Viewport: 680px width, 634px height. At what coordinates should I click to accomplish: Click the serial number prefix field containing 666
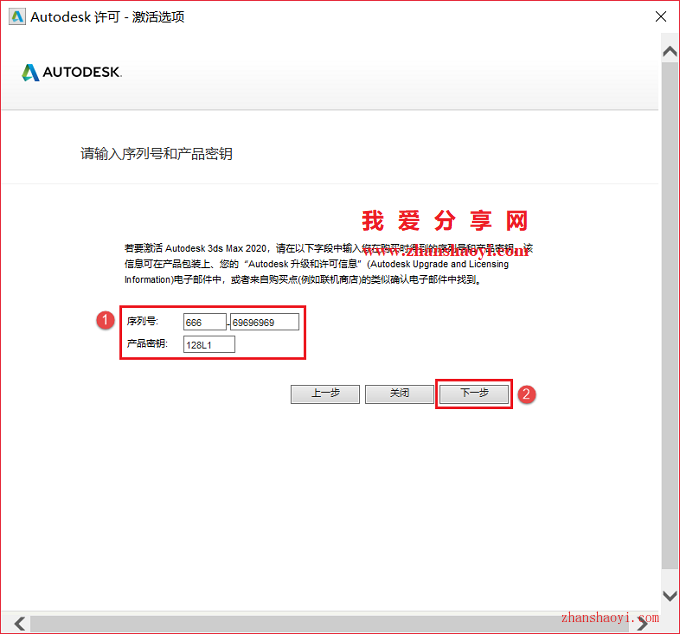tap(205, 322)
